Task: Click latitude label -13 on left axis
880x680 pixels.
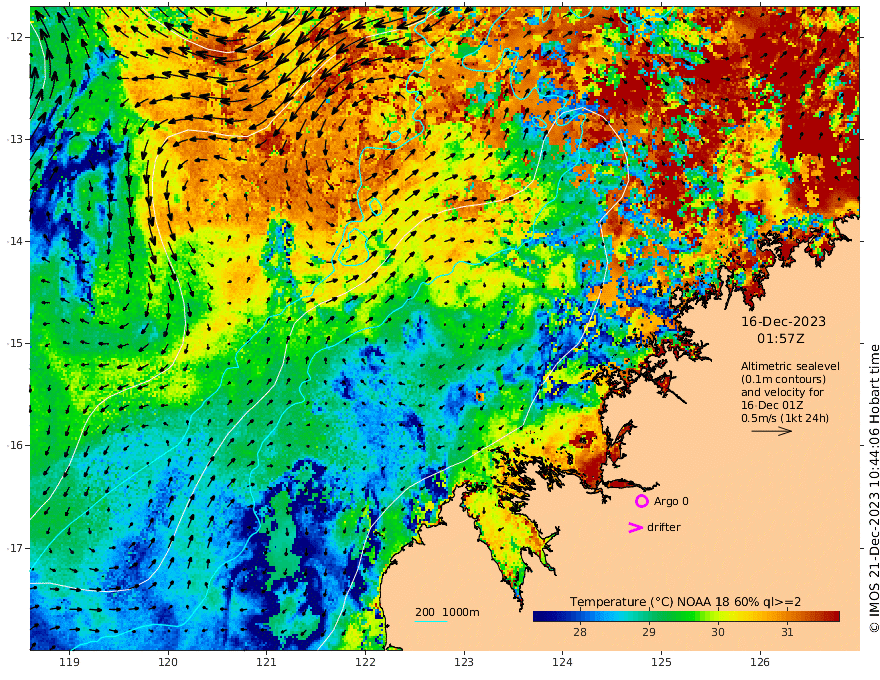Action: (15, 139)
